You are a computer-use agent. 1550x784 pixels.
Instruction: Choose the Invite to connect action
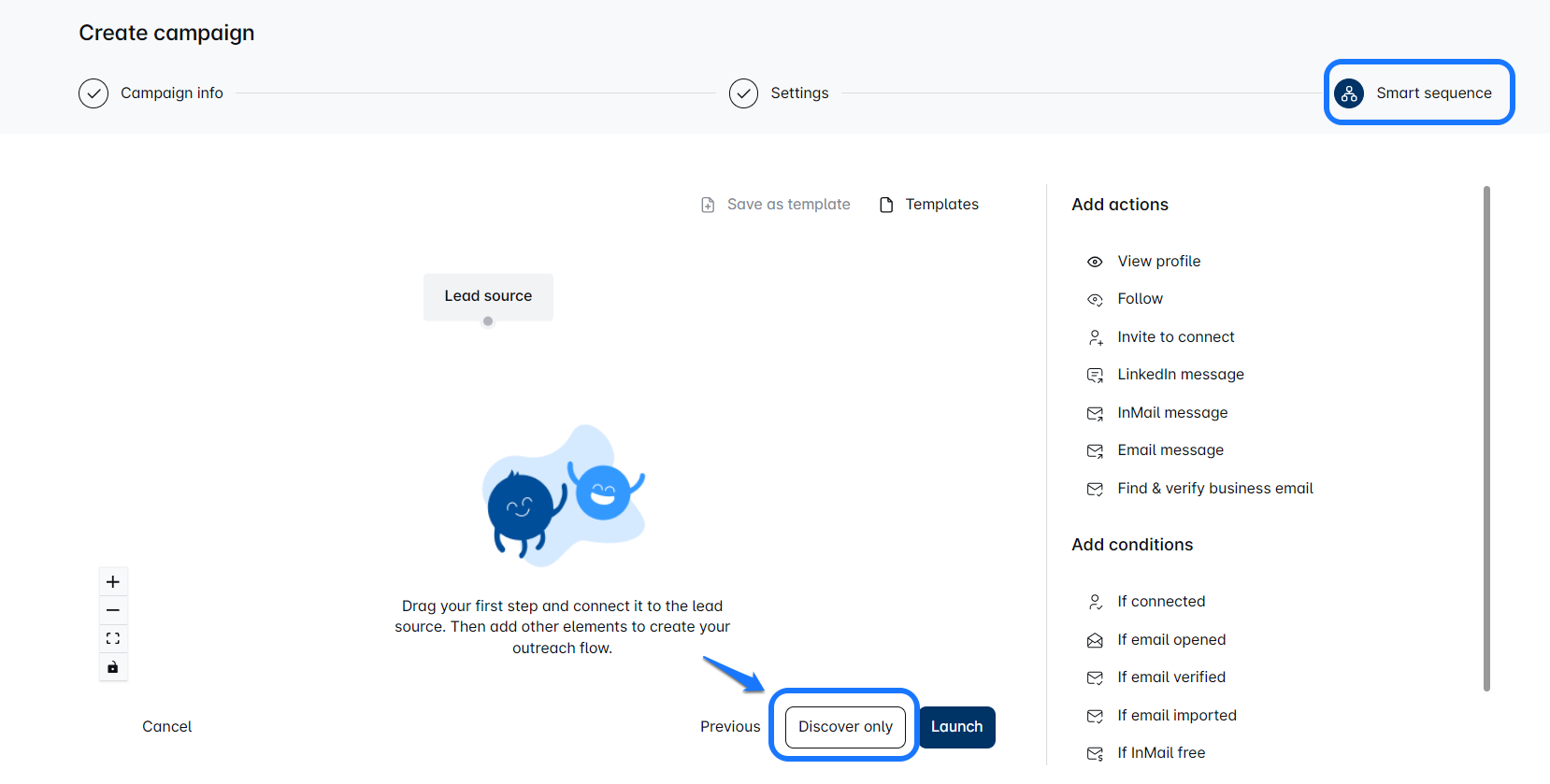pyautogui.click(x=1175, y=337)
